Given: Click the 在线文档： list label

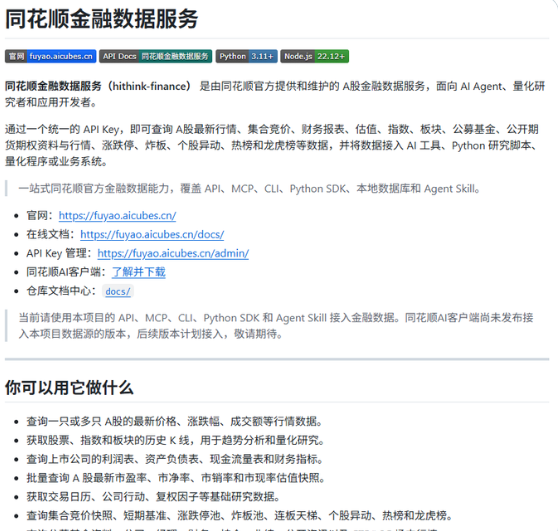Looking at the screenshot, I should 51,235.
